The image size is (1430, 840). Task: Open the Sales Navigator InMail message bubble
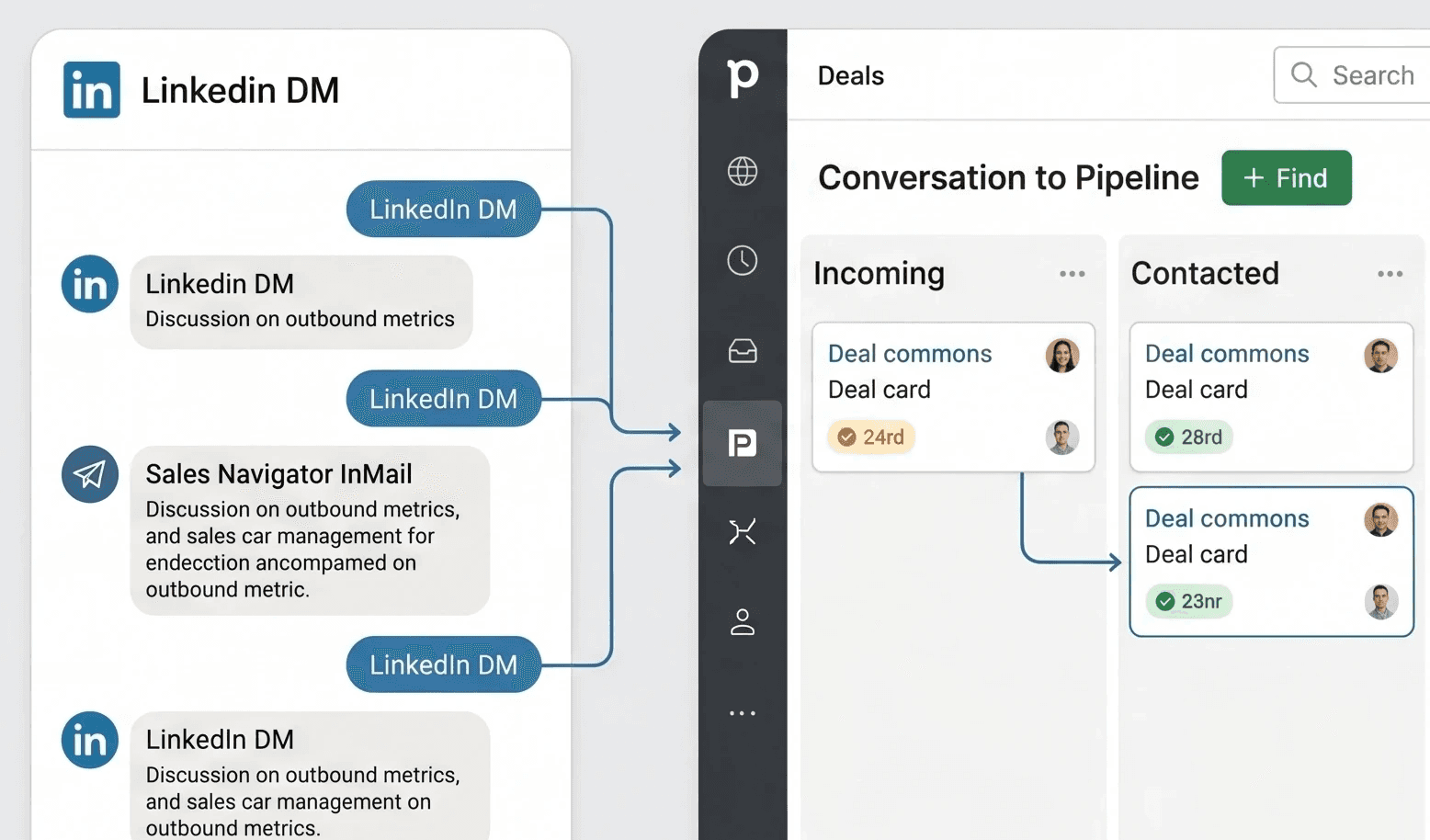(310, 530)
